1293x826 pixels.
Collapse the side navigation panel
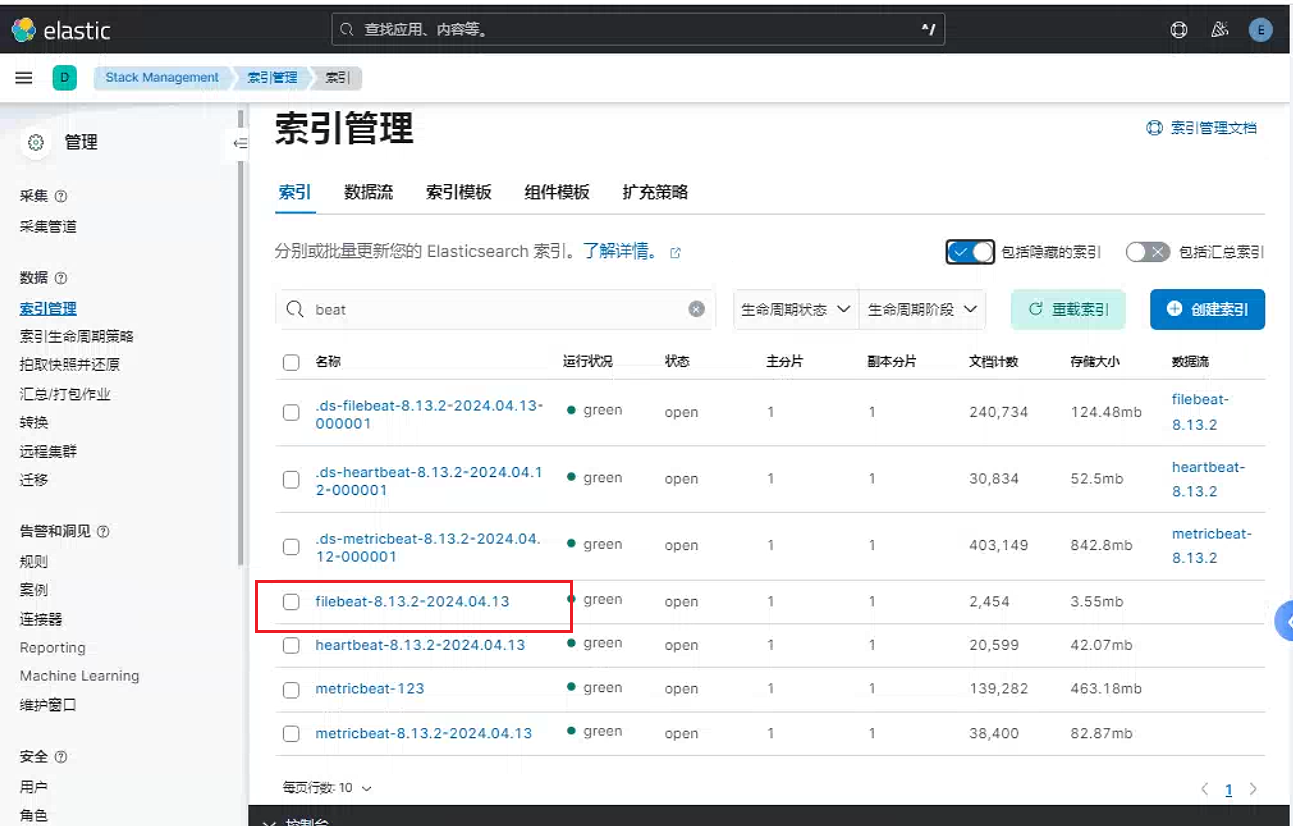click(240, 143)
